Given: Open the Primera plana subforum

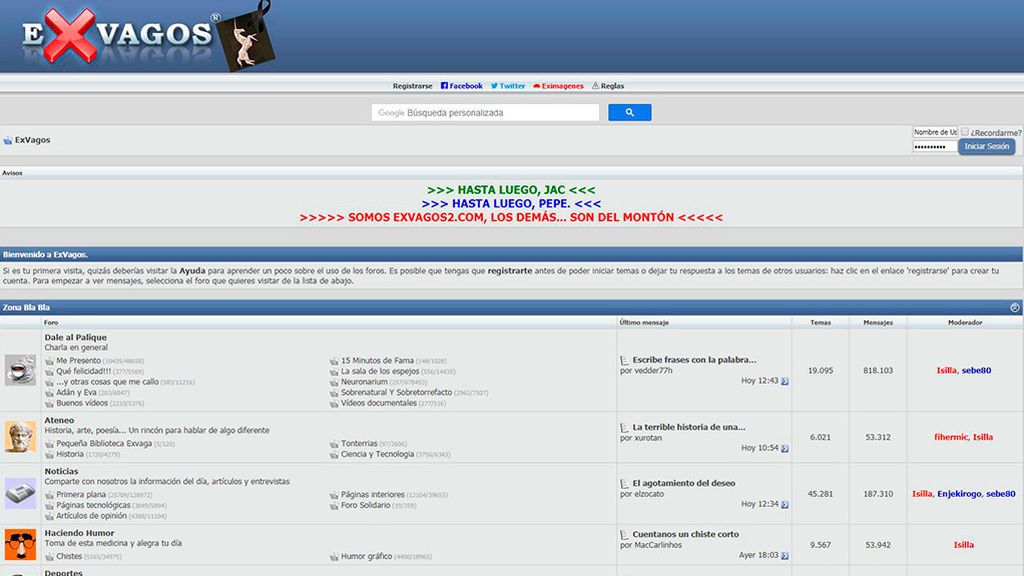Looking at the screenshot, I should [x=81, y=494].
